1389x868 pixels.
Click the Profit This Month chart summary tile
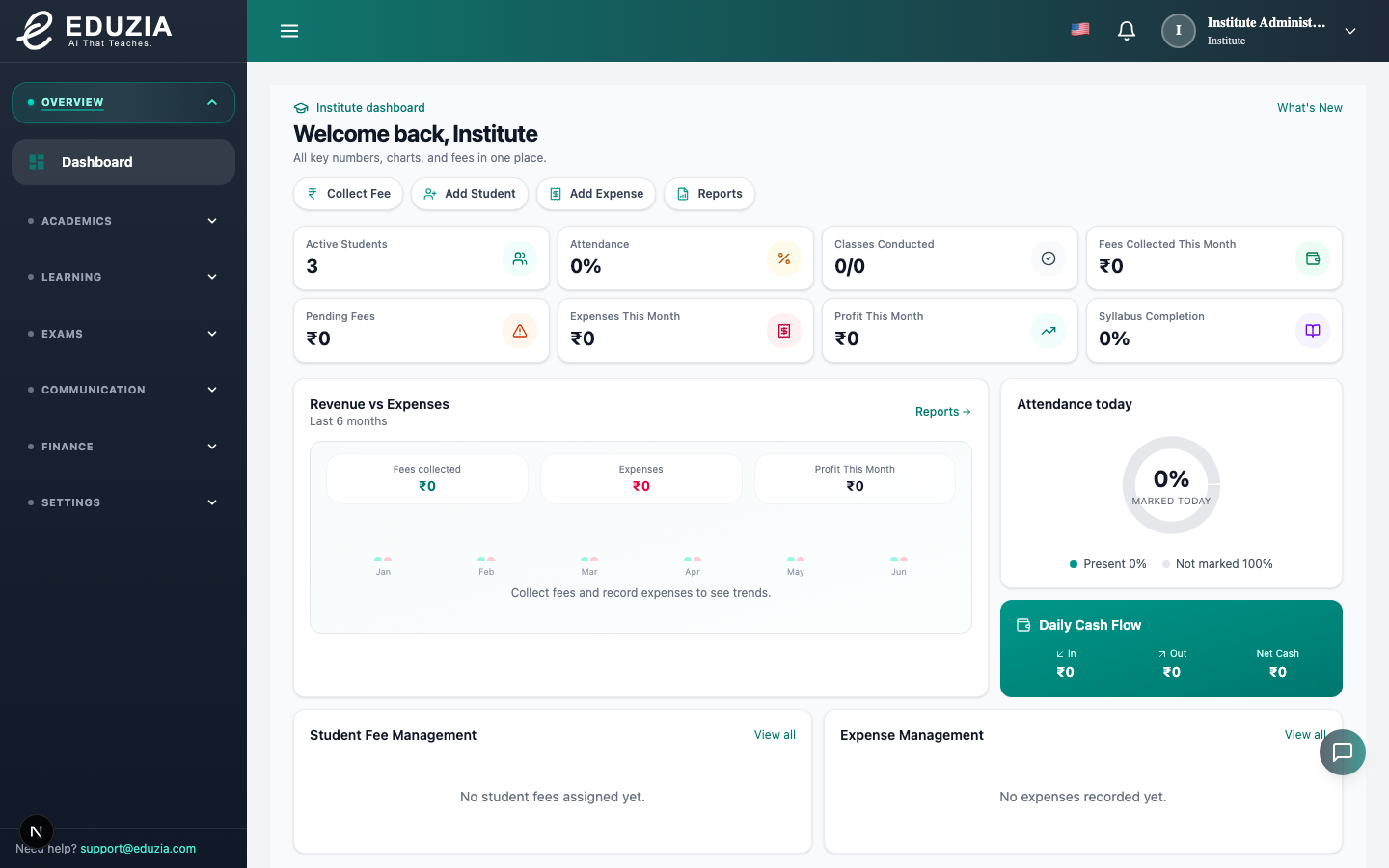coord(855,478)
